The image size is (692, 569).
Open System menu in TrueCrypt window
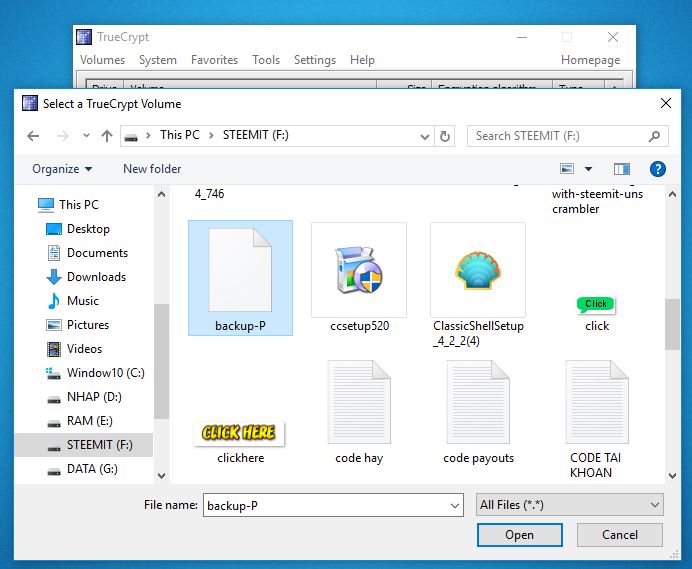pos(158,60)
